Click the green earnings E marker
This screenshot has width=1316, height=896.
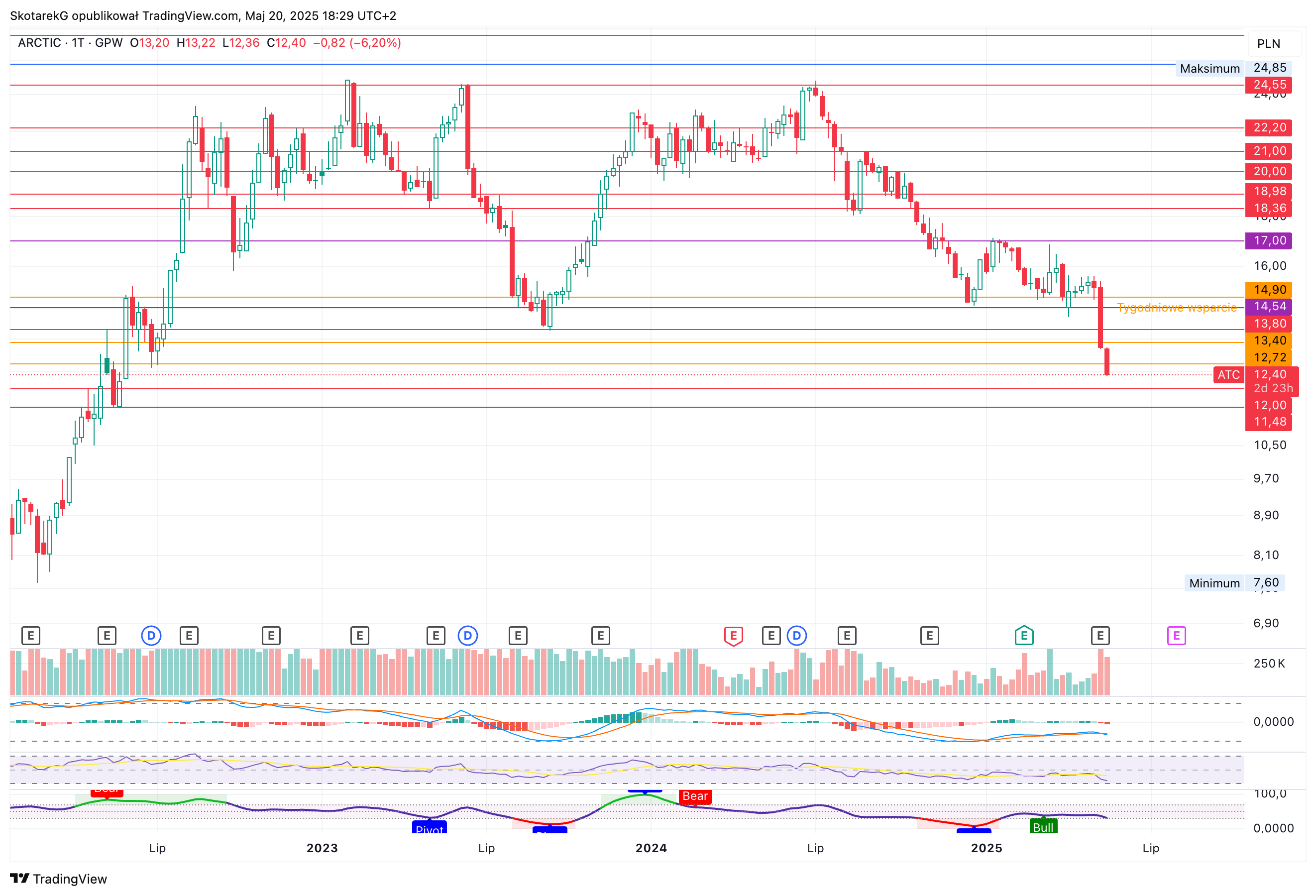pyautogui.click(x=1024, y=636)
